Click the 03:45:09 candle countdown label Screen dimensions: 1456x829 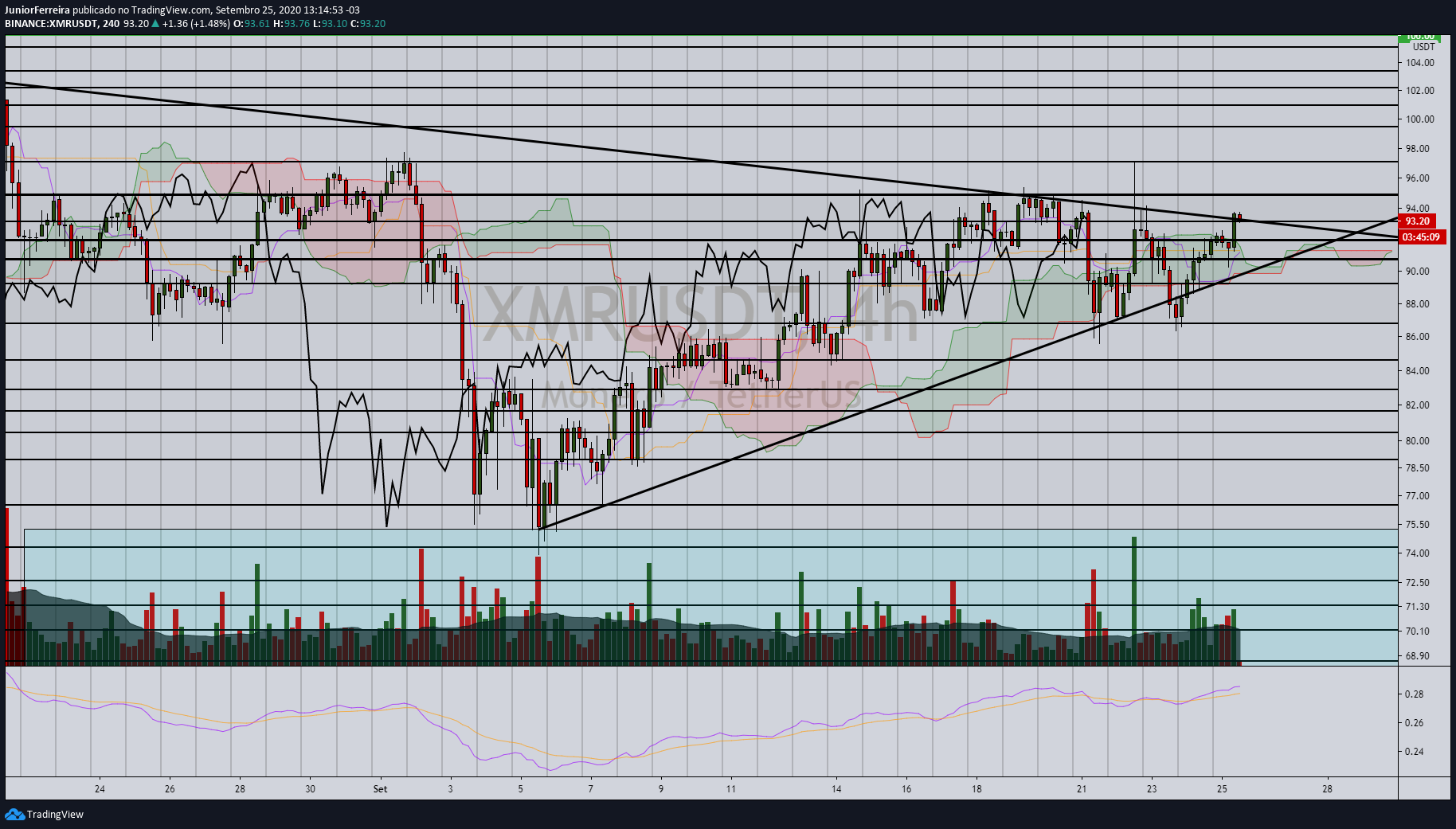1421,237
